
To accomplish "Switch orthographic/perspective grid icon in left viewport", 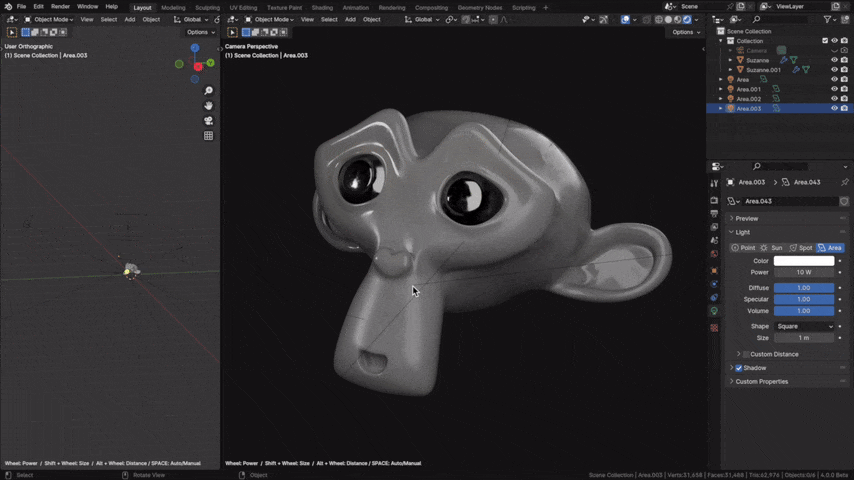I will [209, 136].
